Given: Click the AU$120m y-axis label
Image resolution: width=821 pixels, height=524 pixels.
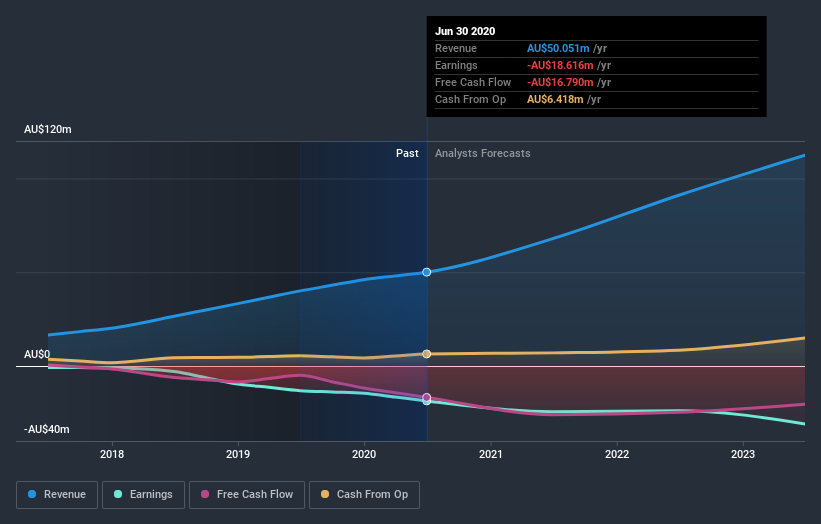Looking at the screenshot, I should [48, 129].
